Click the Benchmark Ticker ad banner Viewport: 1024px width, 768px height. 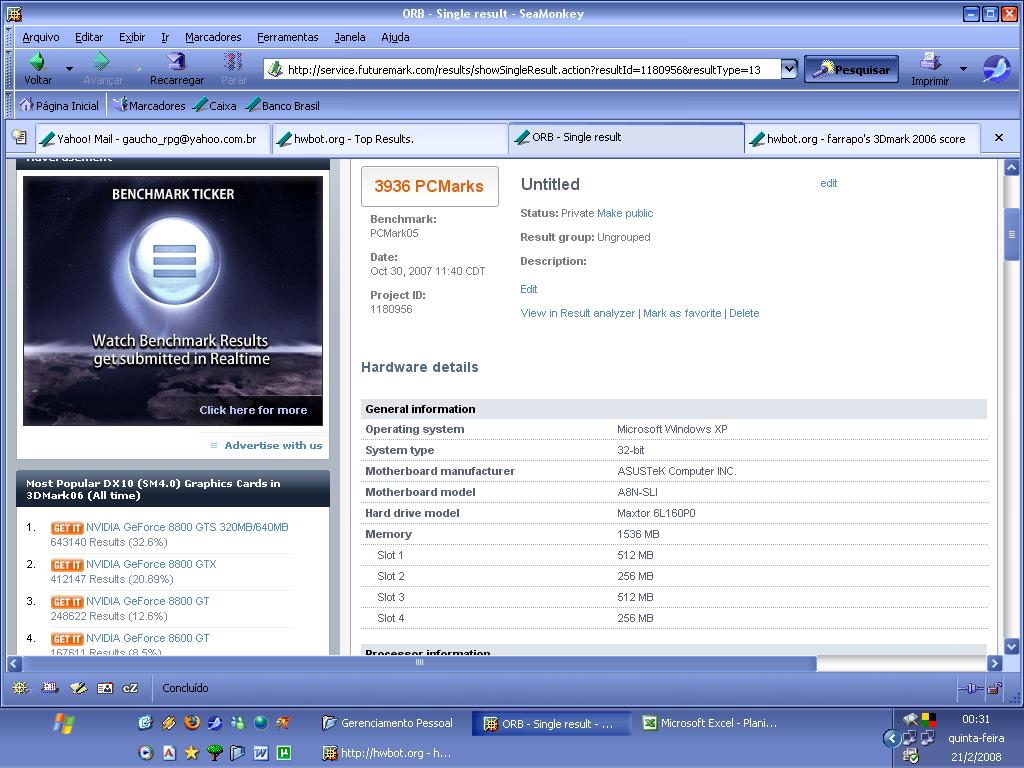pyautogui.click(x=172, y=300)
